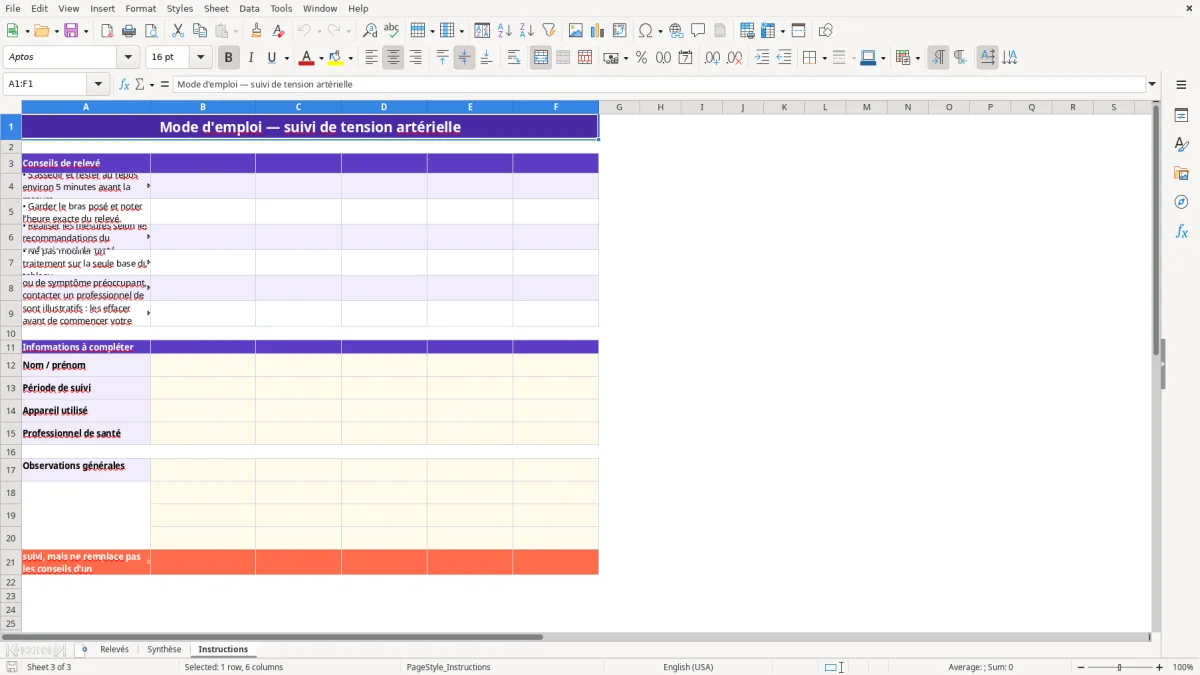Format as Date
1200x675 pixels.
click(x=685, y=58)
